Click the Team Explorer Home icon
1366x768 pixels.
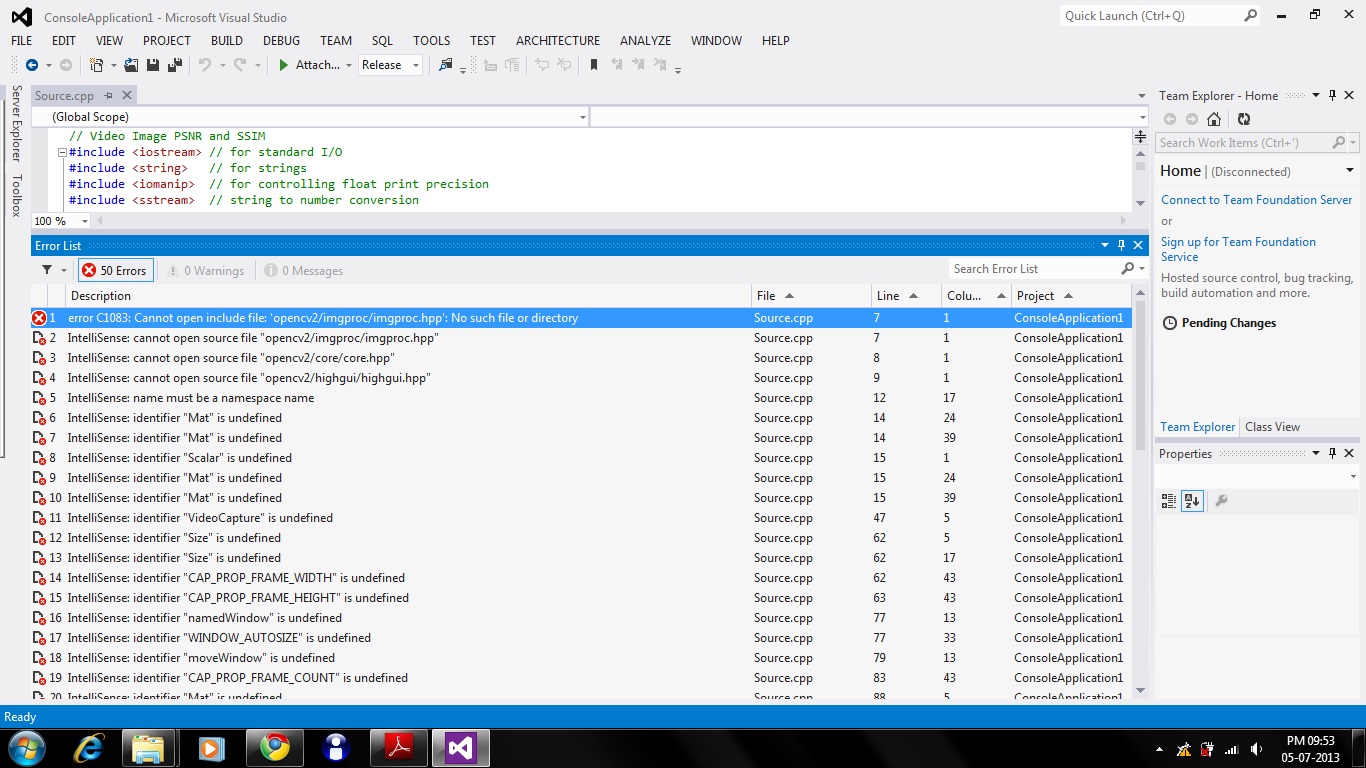coord(1214,119)
